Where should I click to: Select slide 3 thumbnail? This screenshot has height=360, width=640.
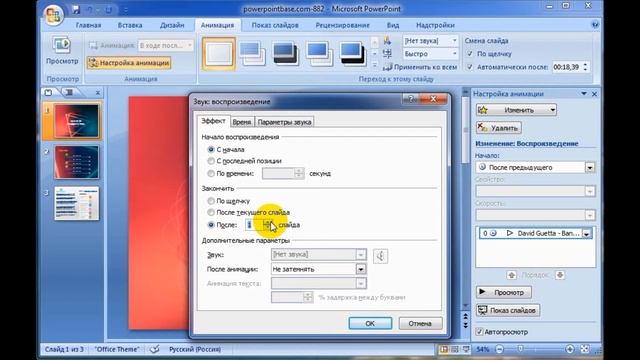[x=76, y=203]
